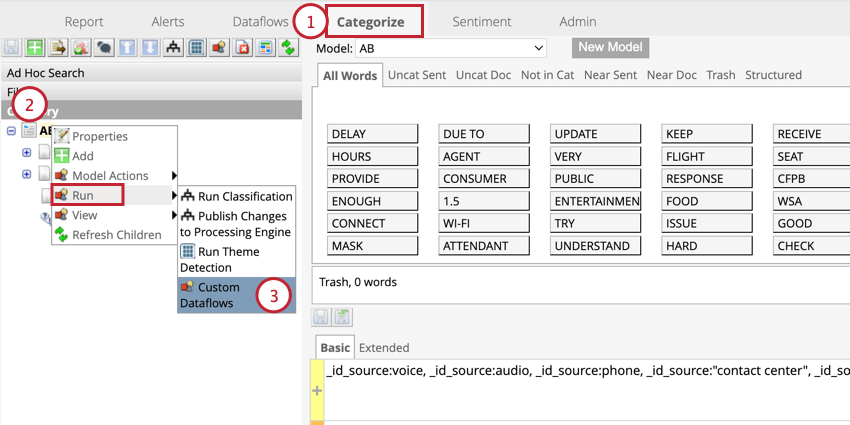Screen dimensions: 850x425
Task: Open Model Actions submenu in context menu
Action: coord(110,176)
